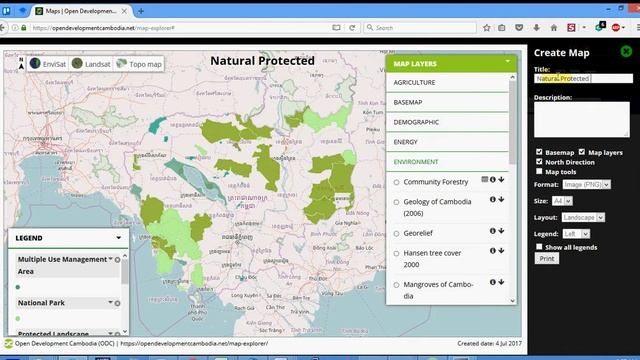This screenshot has width=640, height=360.
Task: Click the info circle beside Multiple Use Management Area
Action: (x=118, y=260)
